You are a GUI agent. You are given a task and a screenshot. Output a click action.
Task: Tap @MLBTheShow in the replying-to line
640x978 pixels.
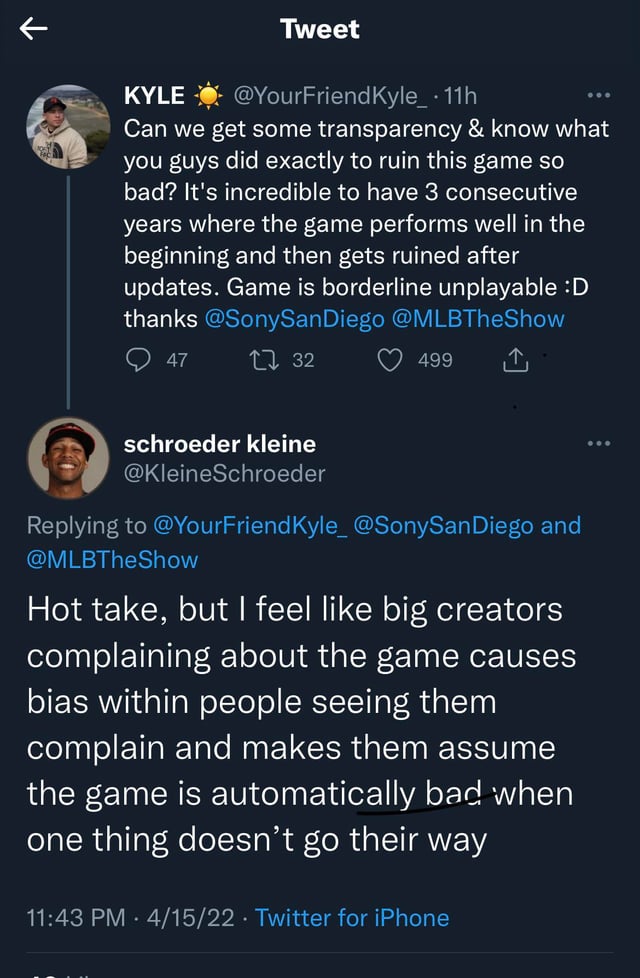point(112,559)
